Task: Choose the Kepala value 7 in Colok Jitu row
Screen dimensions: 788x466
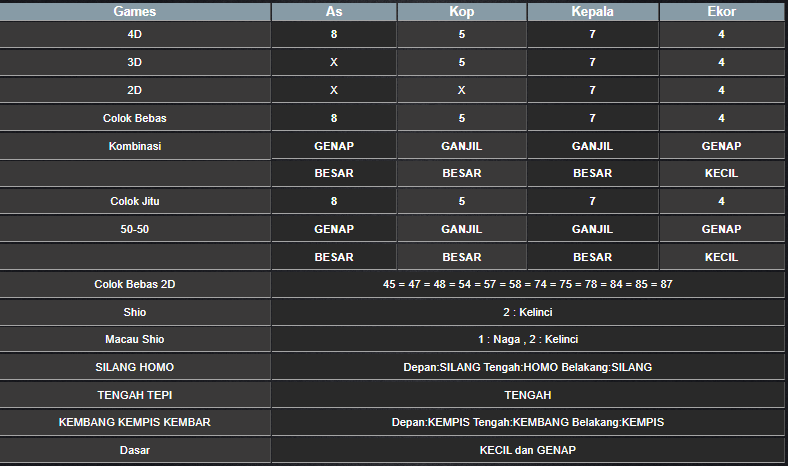Action: tap(593, 201)
